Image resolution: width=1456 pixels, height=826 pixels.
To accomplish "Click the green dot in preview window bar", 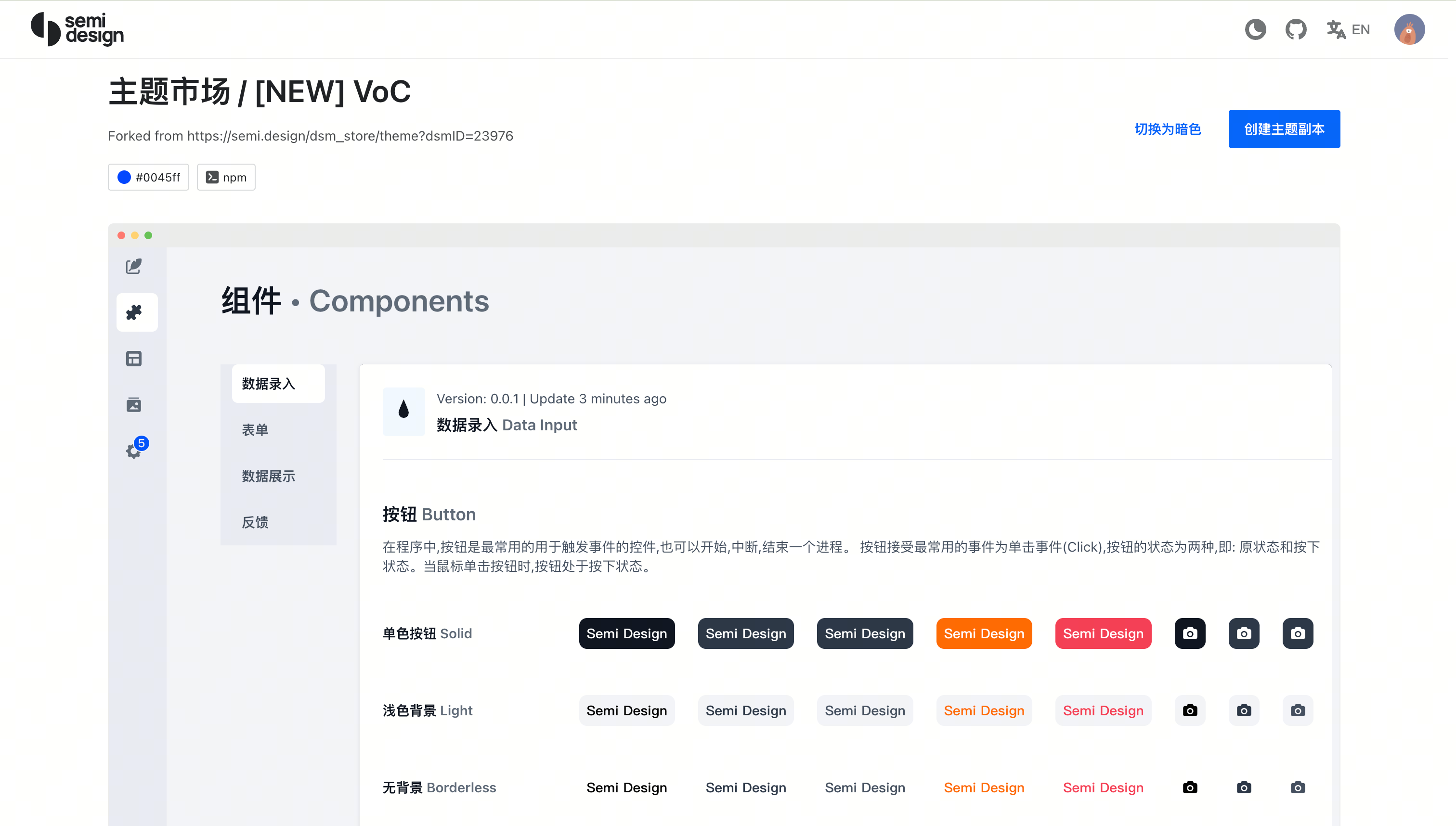I will (148, 235).
